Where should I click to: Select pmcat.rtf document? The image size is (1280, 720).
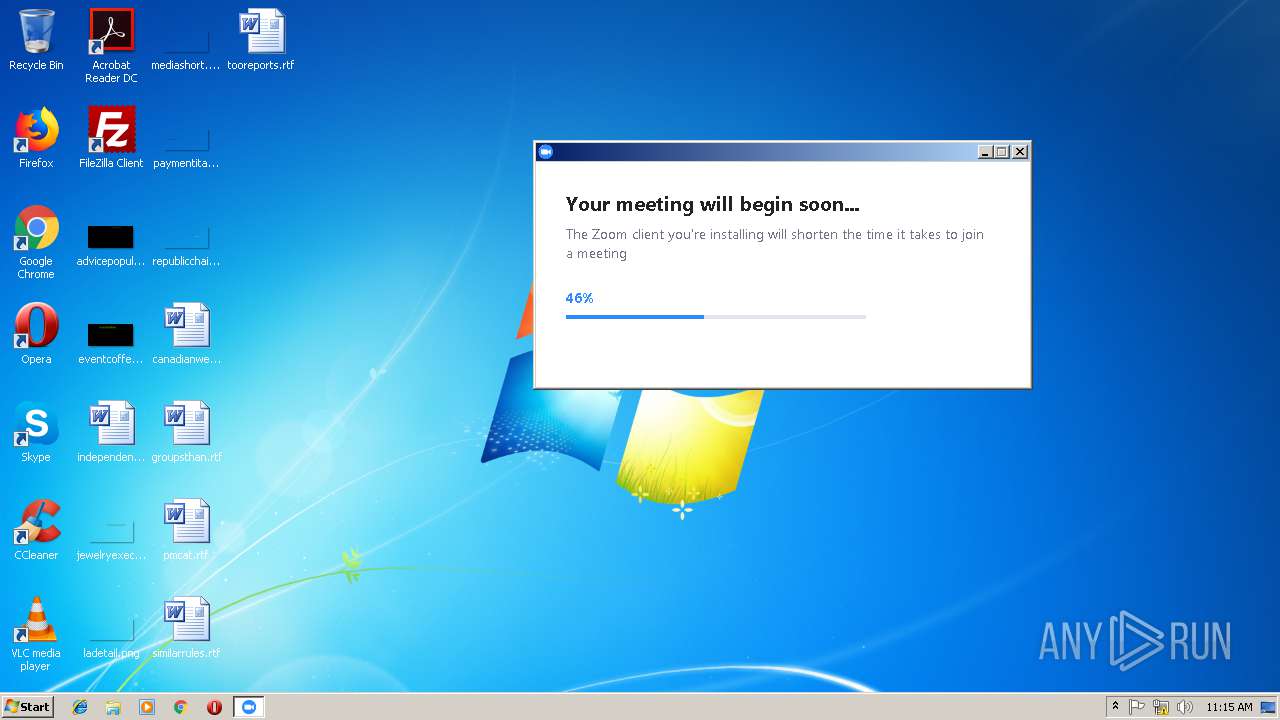pyautogui.click(x=186, y=530)
